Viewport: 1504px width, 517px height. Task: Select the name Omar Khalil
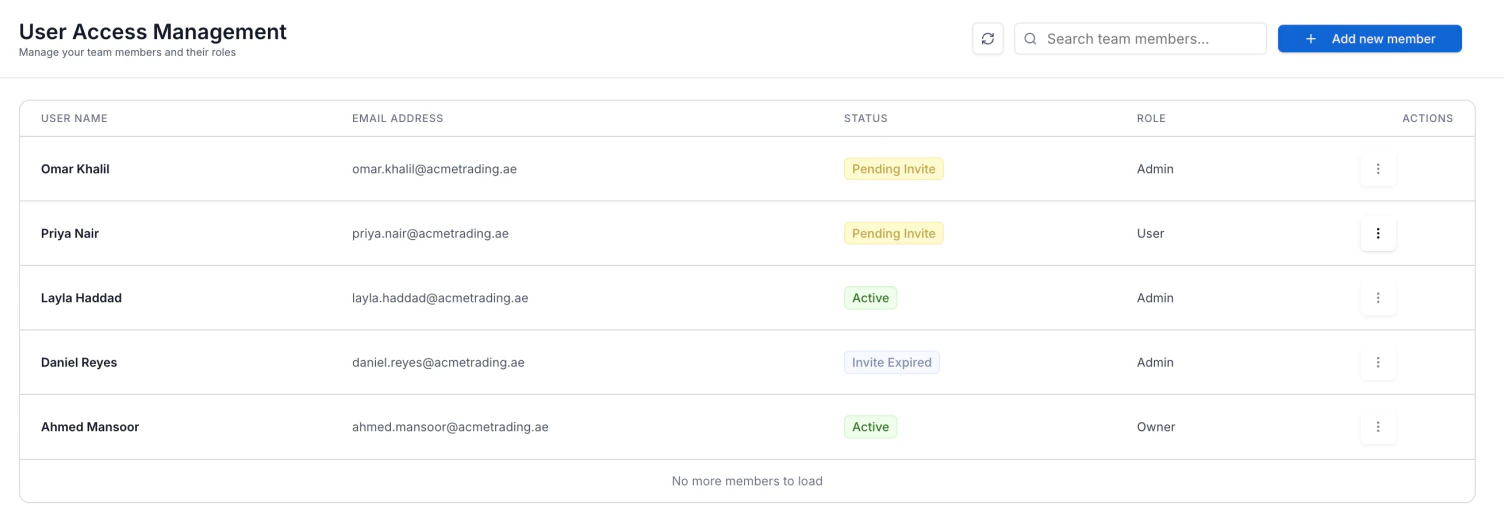pos(75,169)
